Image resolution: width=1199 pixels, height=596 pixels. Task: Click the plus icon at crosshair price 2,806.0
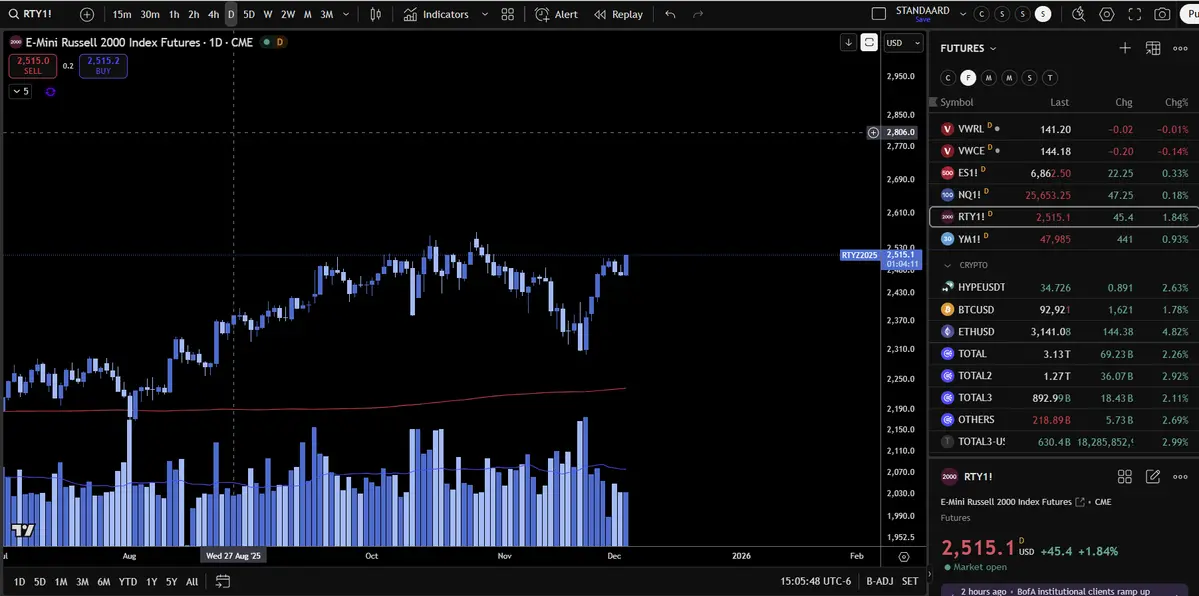click(x=873, y=132)
